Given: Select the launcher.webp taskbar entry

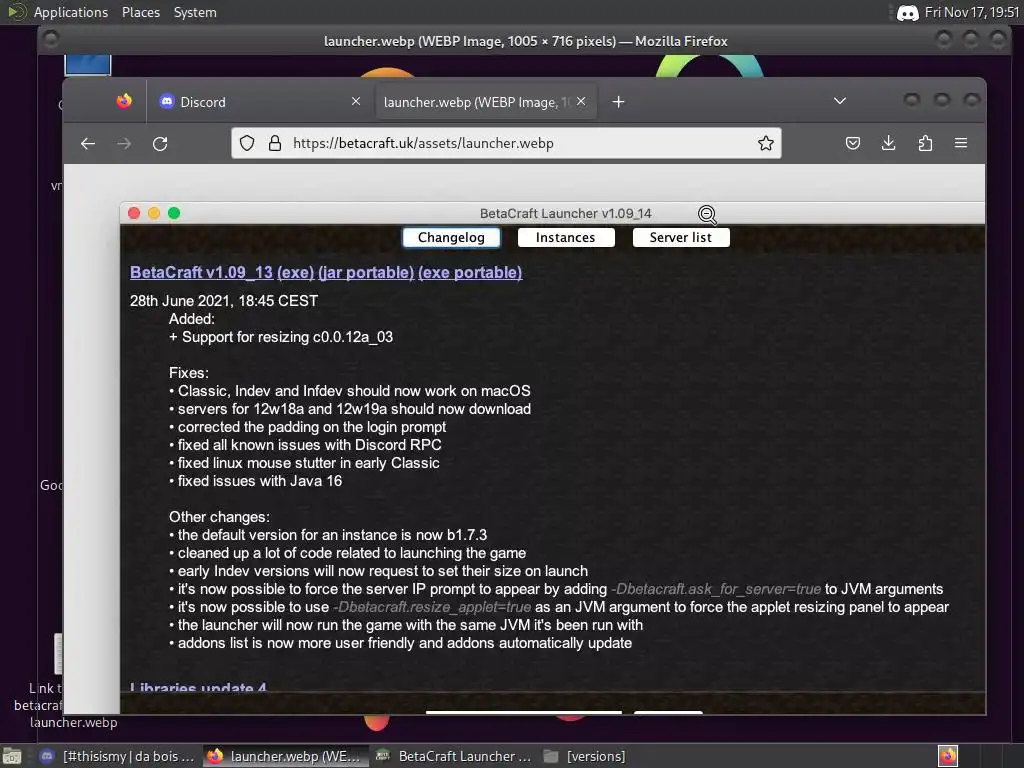Looking at the screenshot, I should (x=283, y=756).
